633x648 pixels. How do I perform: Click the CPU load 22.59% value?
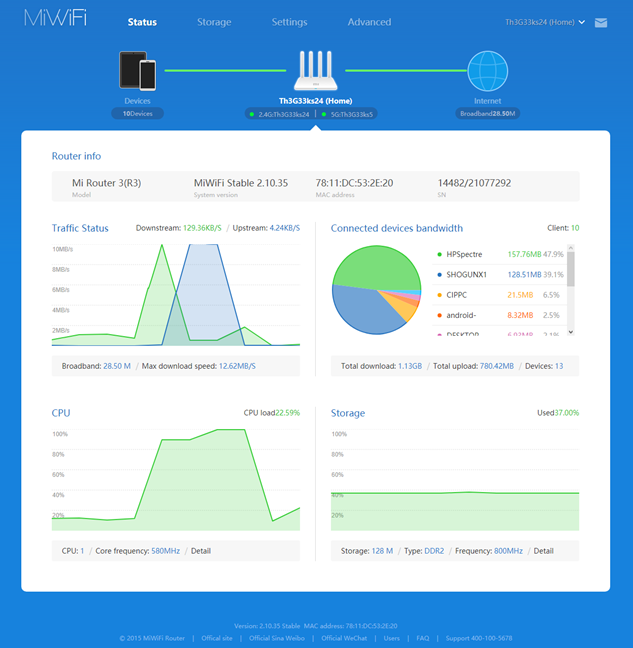[x=288, y=413]
